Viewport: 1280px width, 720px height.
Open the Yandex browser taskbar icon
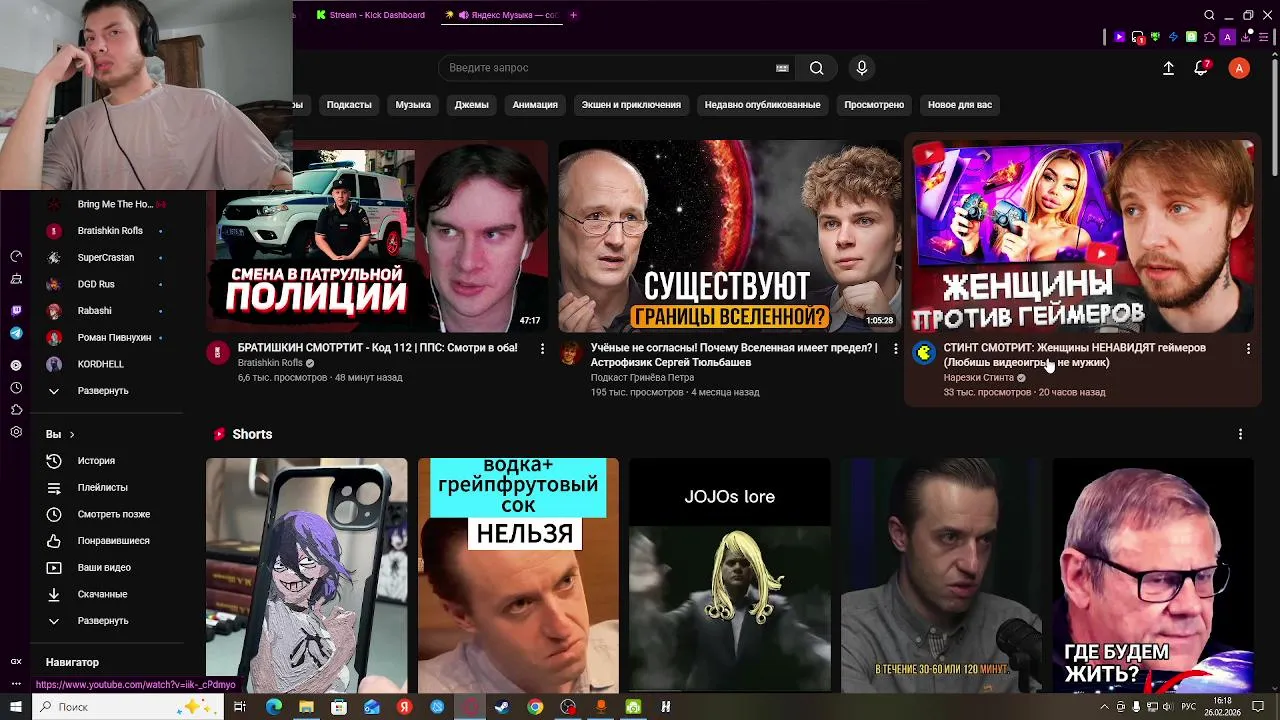404,707
